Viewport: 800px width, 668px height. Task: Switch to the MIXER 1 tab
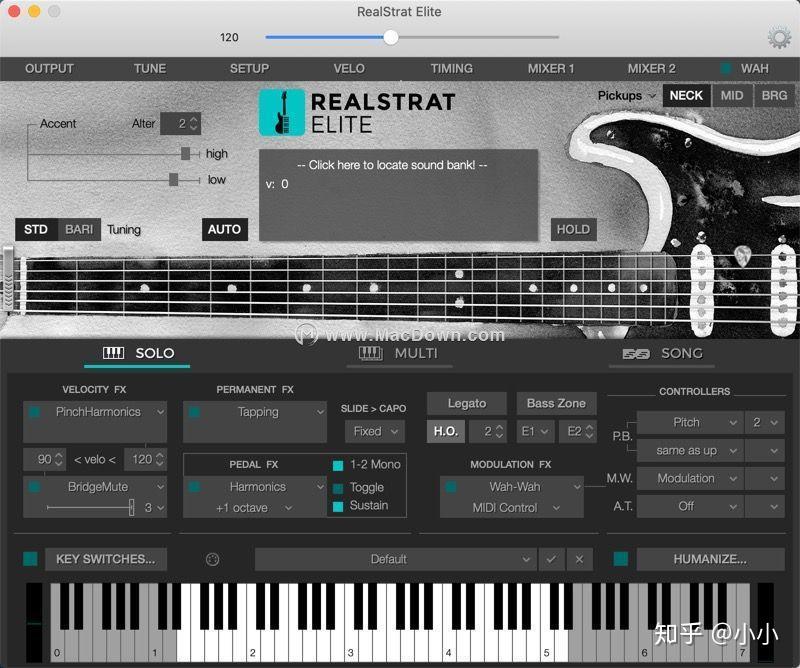click(x=551, y=69)
